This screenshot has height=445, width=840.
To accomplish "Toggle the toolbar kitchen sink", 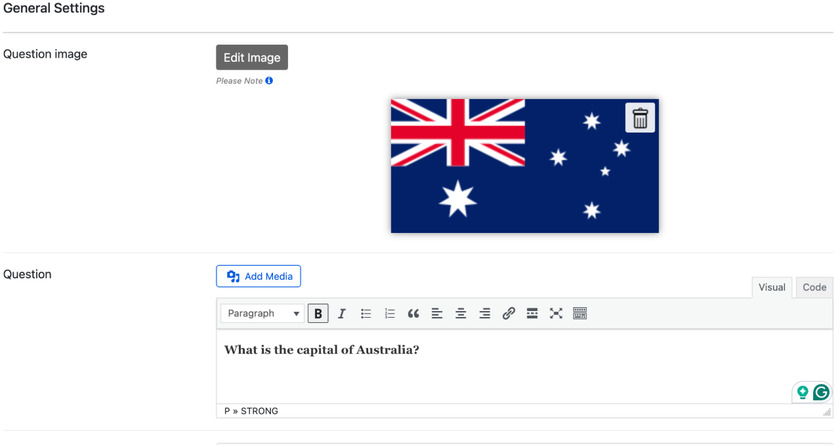I will tap(580, 313).
